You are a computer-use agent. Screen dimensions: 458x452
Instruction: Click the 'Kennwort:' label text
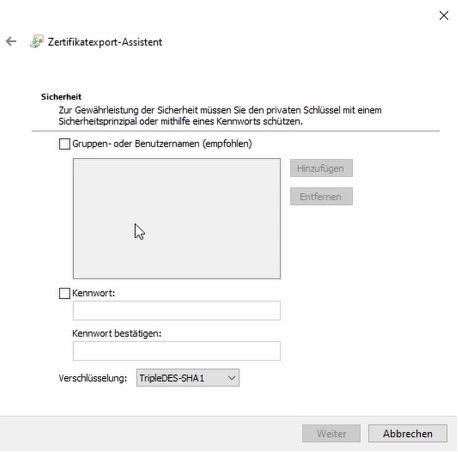coord(93,293)
